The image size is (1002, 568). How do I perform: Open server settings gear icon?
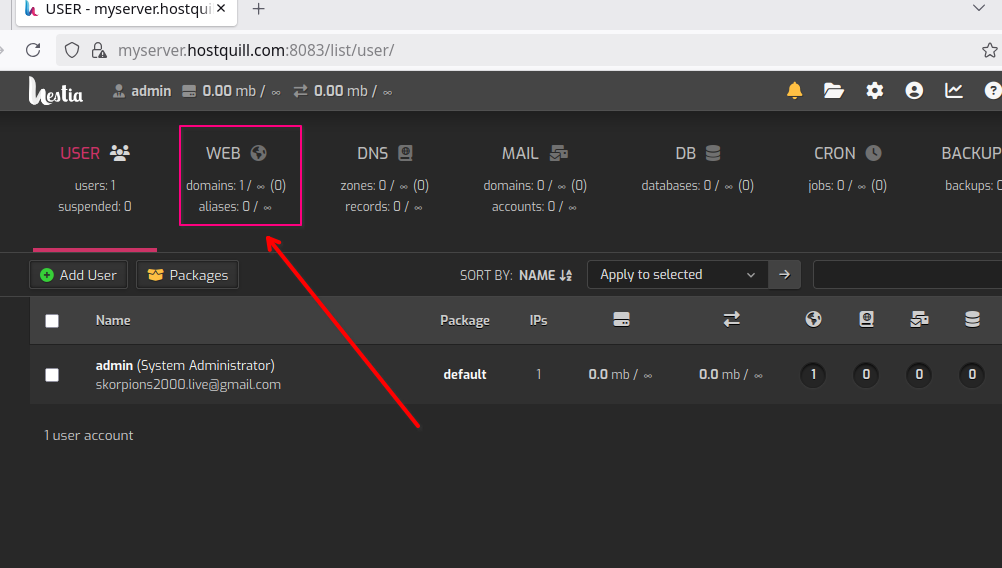pyautogui.click(x=875, y=91)
